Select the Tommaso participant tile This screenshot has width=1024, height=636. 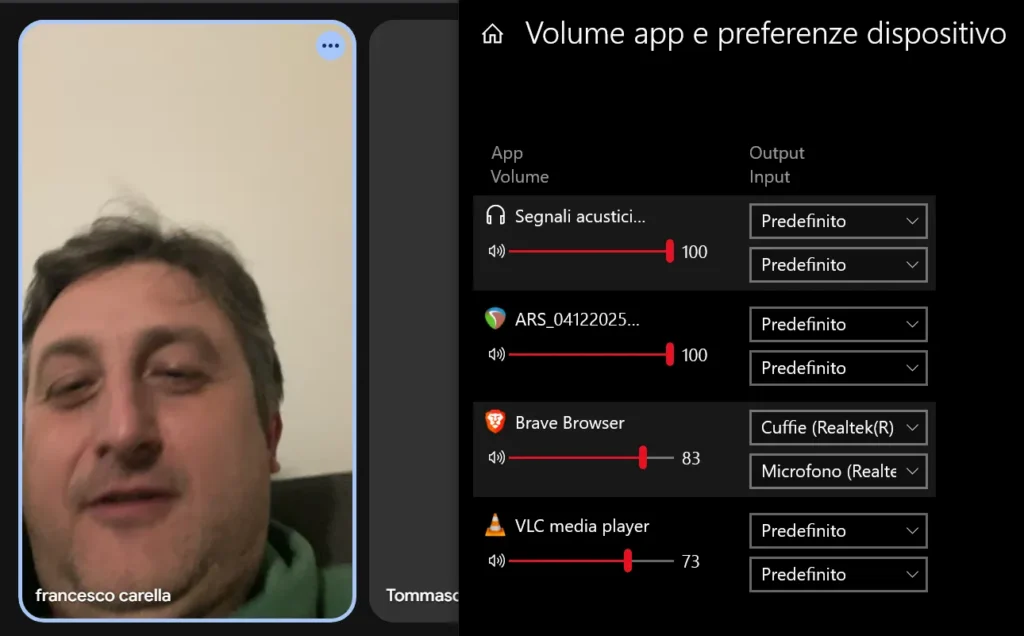[414, 321]
